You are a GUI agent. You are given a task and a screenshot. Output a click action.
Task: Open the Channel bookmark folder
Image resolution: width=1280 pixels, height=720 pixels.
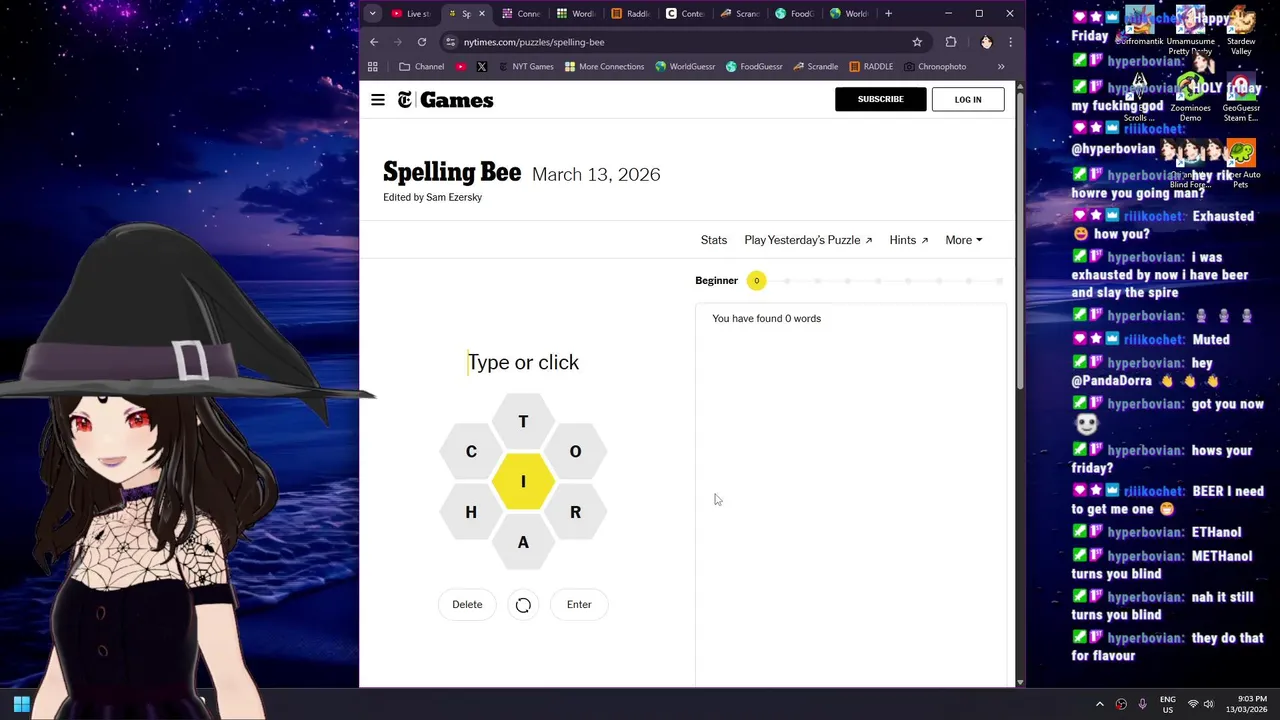(x=421, y=67)
